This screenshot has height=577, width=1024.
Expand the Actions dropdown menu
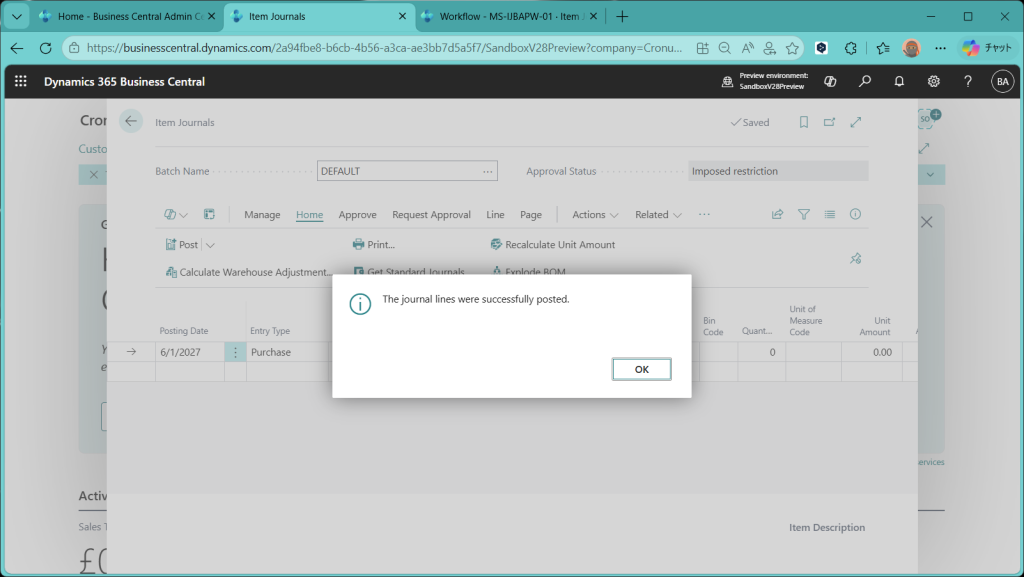point(595,214)
